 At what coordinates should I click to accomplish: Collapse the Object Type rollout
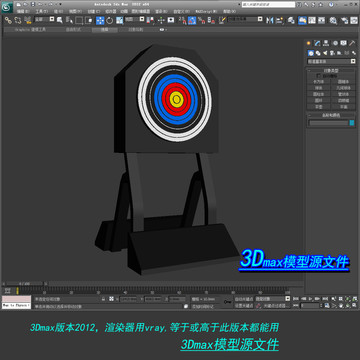pos(331,70)
